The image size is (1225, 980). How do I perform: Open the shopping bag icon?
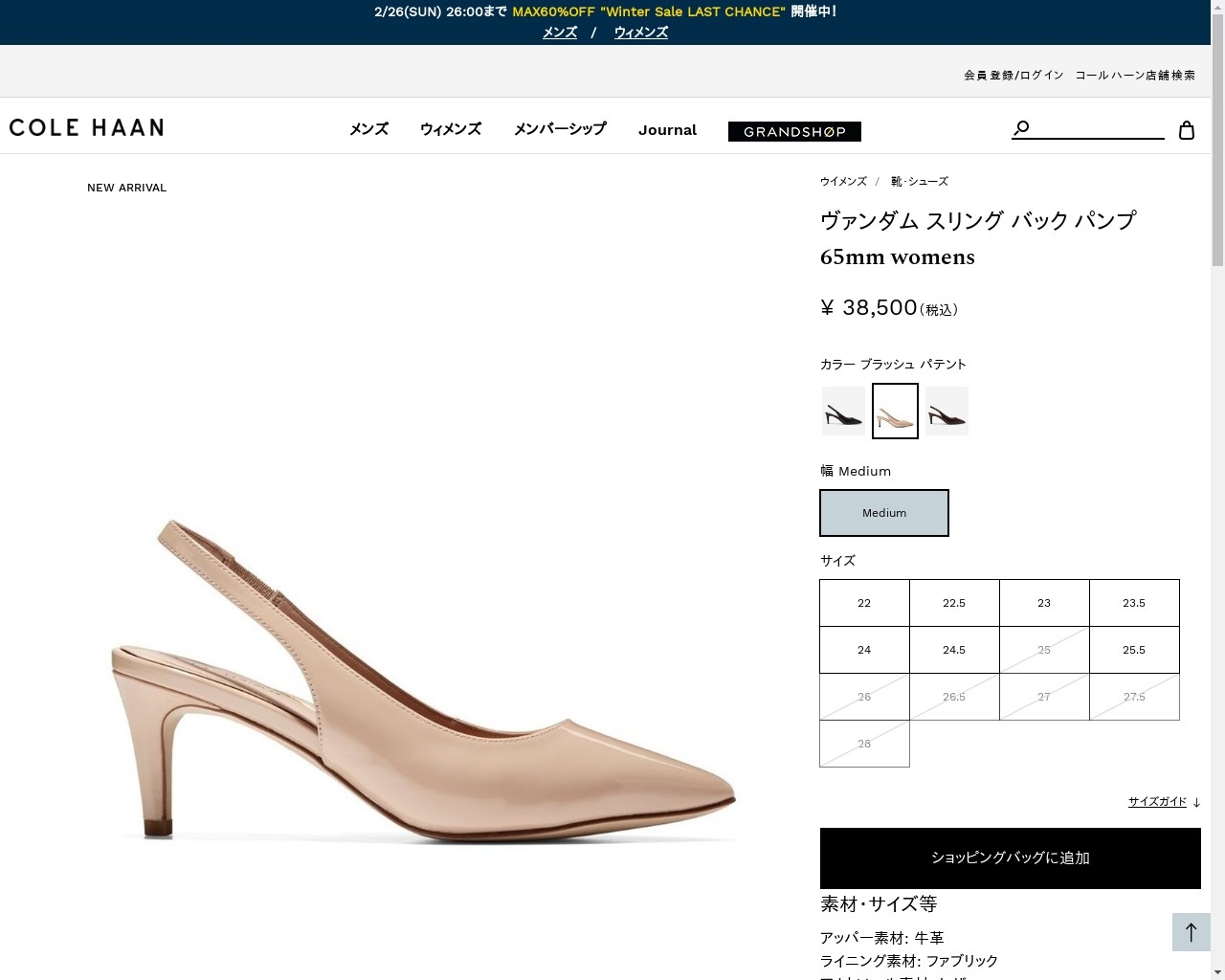(x=1187, y=130)
